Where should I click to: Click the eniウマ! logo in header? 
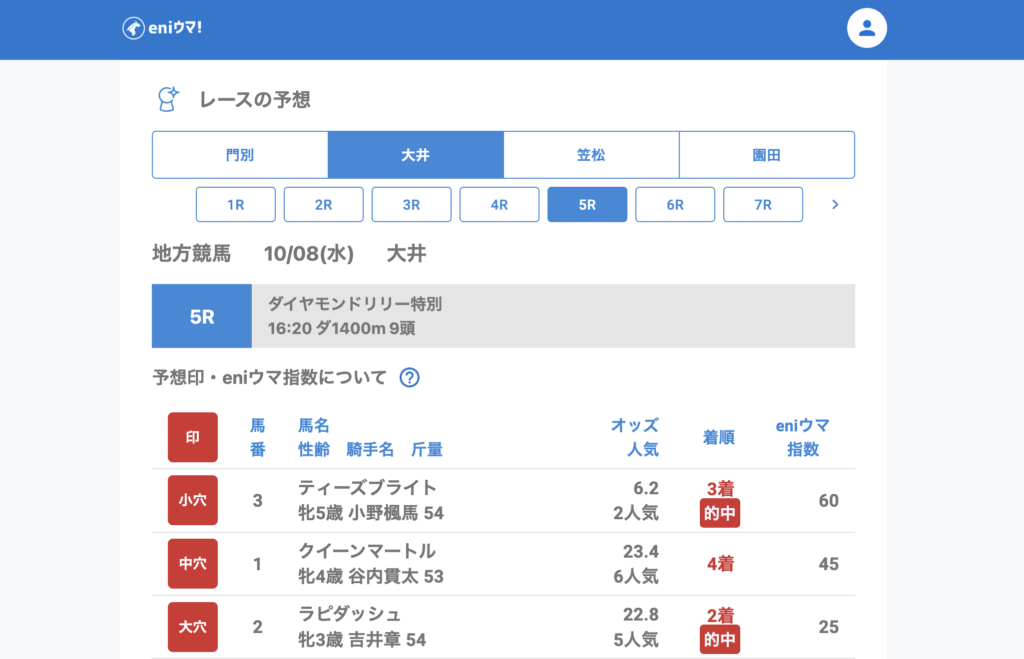[162, 28]
